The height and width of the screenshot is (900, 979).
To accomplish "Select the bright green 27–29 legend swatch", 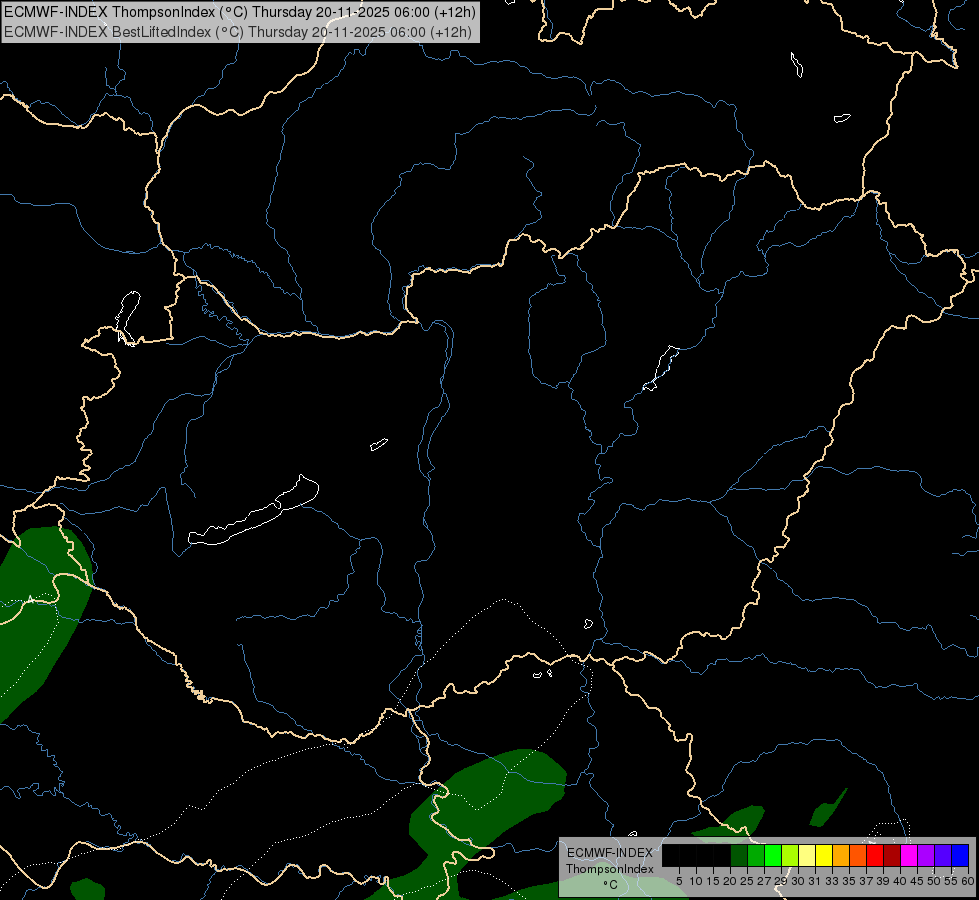I will (773, 855).
